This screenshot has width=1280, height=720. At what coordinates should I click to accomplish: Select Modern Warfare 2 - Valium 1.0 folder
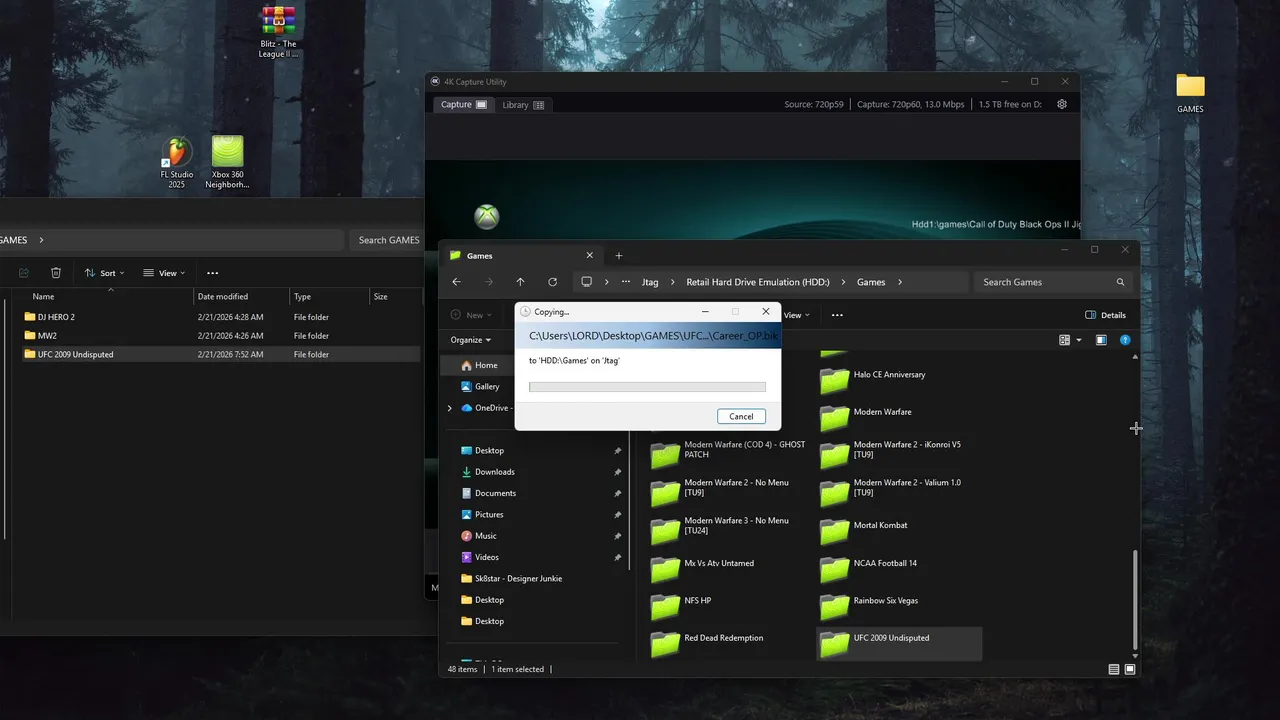898,492
